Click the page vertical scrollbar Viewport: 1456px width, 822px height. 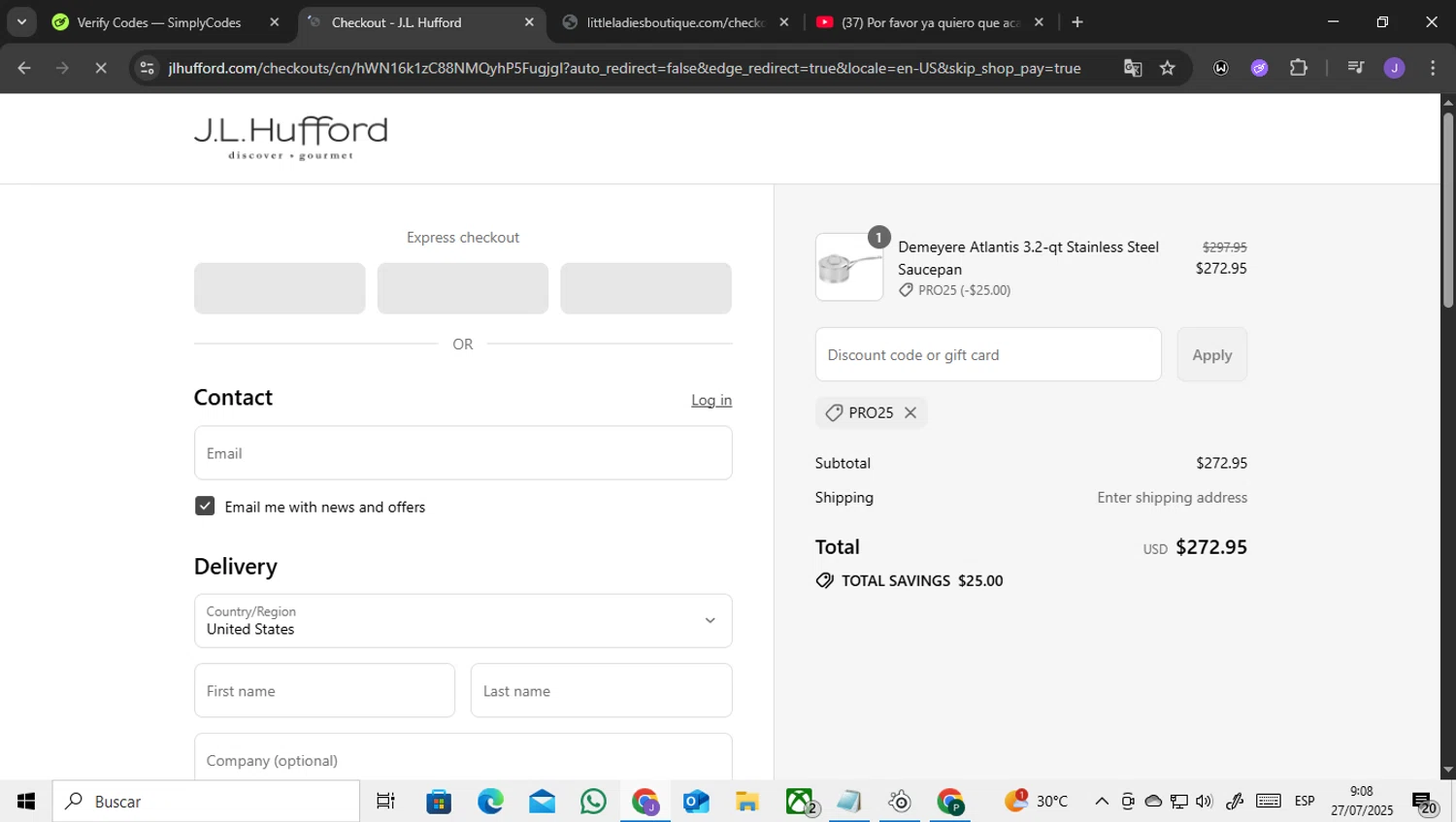(x=1448, y=211)
